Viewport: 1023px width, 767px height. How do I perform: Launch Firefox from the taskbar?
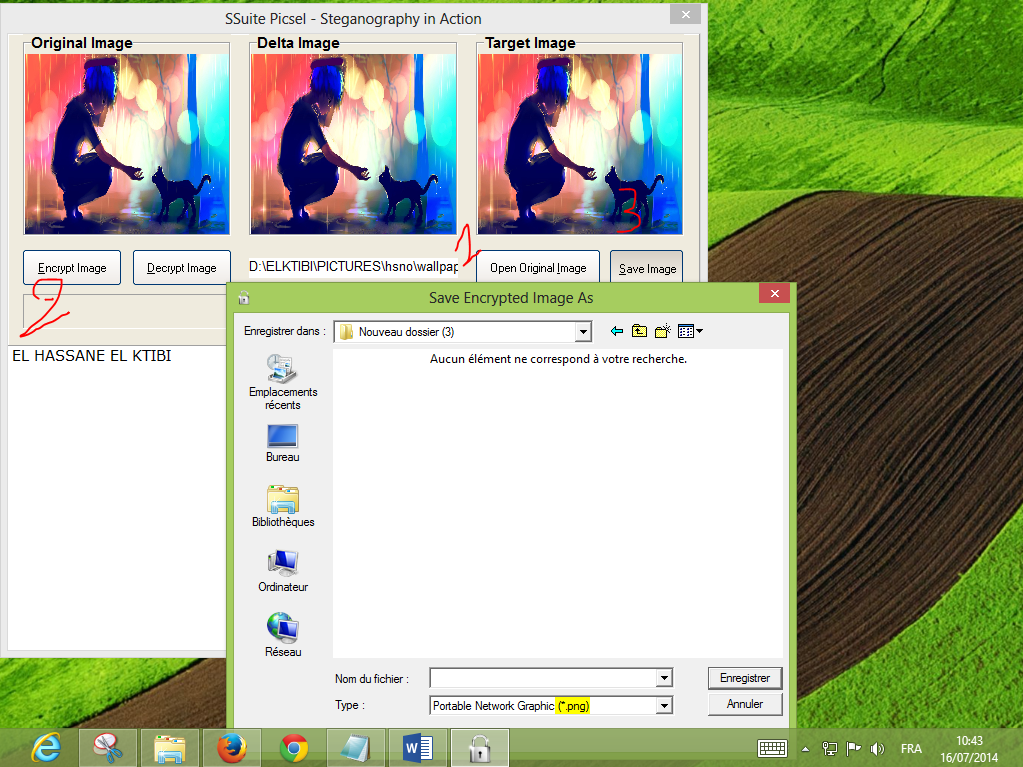(232, 747)
